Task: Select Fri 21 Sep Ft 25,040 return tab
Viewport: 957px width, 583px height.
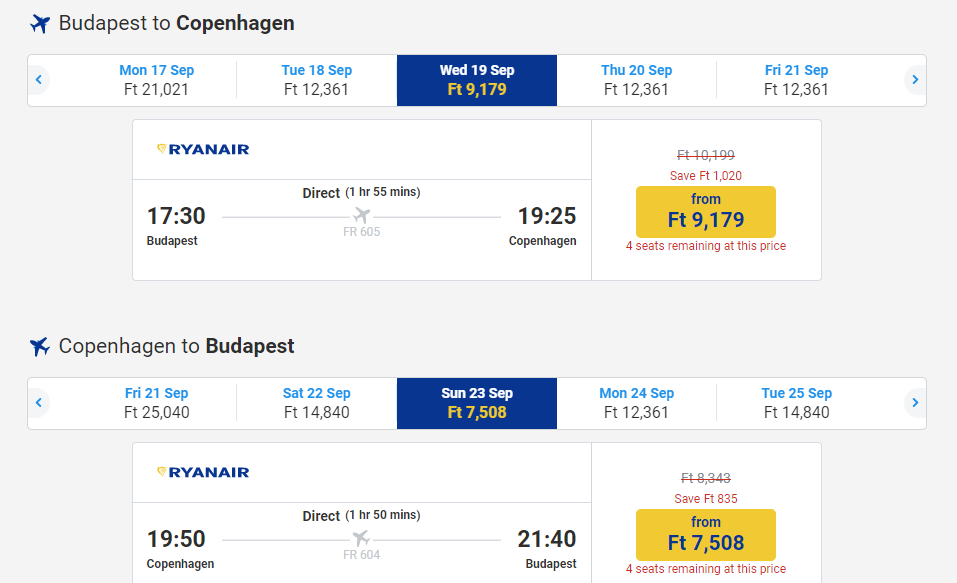Action: (157, 403)
